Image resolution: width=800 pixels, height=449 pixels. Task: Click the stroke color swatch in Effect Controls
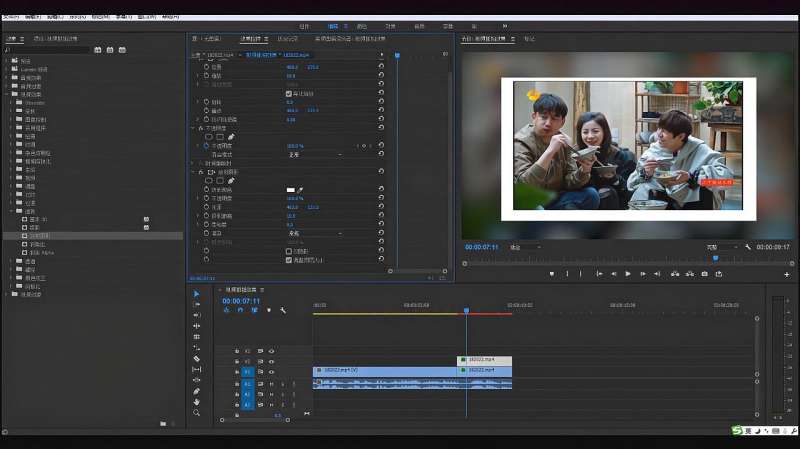tap(291, 189)
